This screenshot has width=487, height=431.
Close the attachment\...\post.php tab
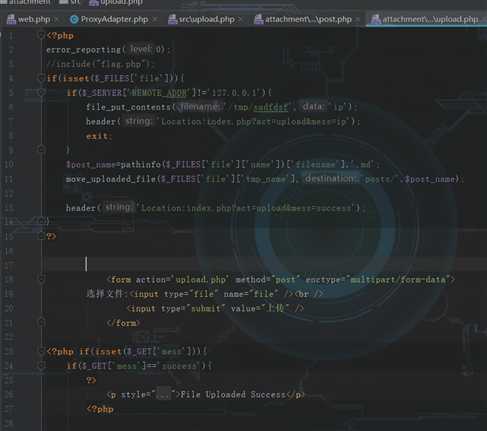point(358,20)
